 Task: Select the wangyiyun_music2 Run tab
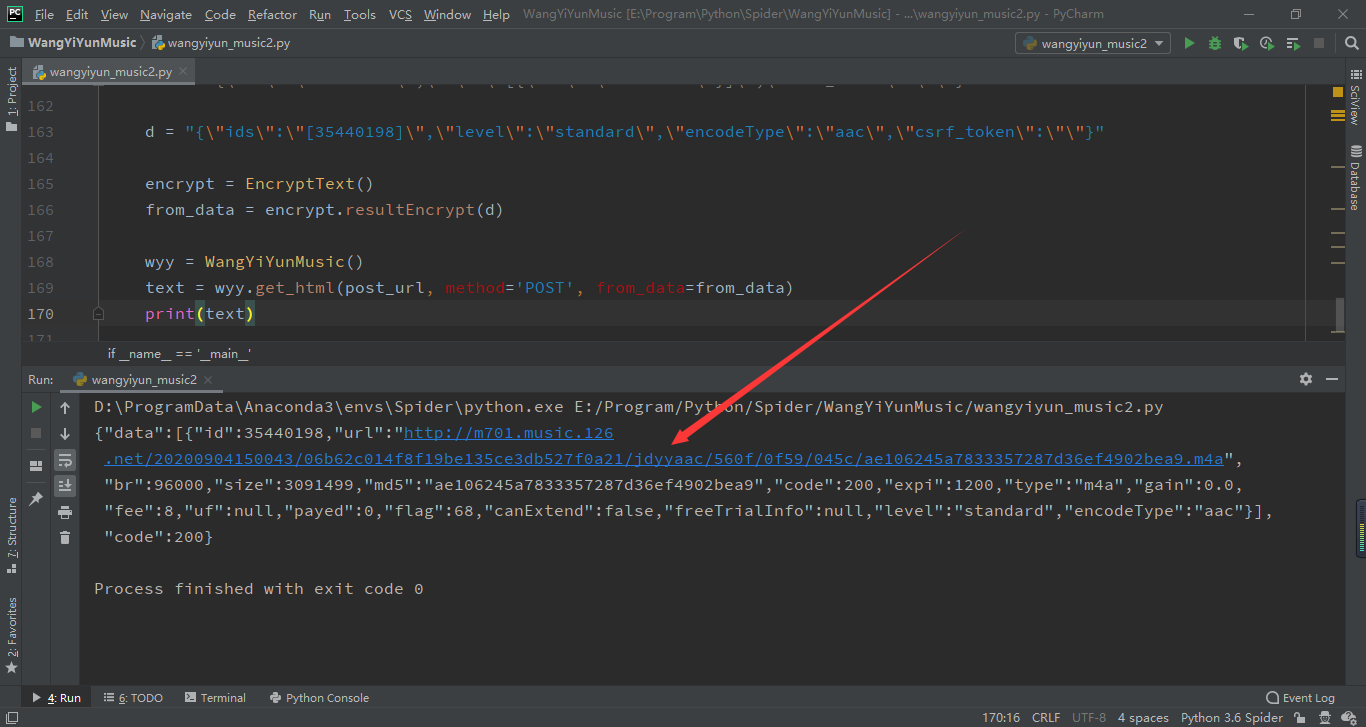144,379
